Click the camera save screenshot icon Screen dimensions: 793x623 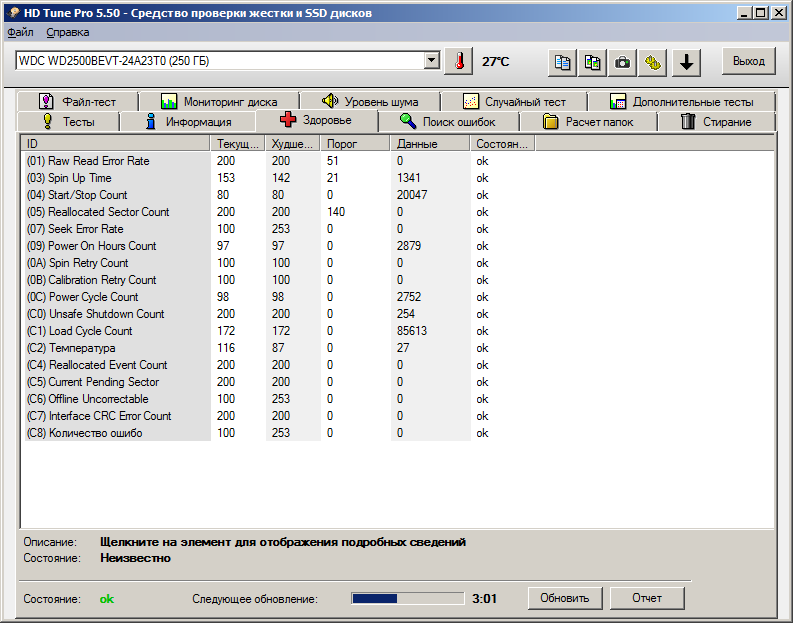click(x=623, y=62)
